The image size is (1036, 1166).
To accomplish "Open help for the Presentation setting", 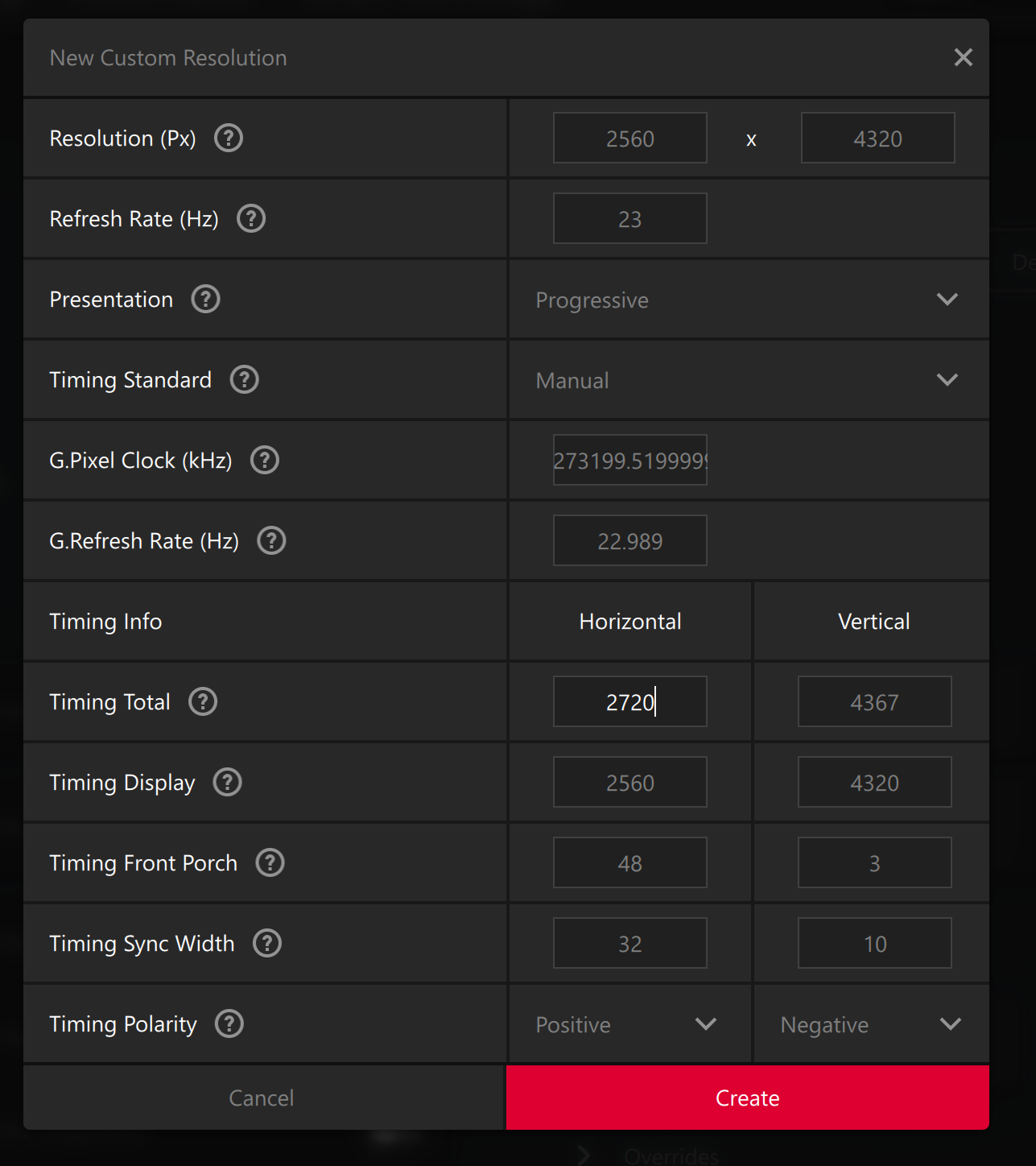I will [205, 300].
